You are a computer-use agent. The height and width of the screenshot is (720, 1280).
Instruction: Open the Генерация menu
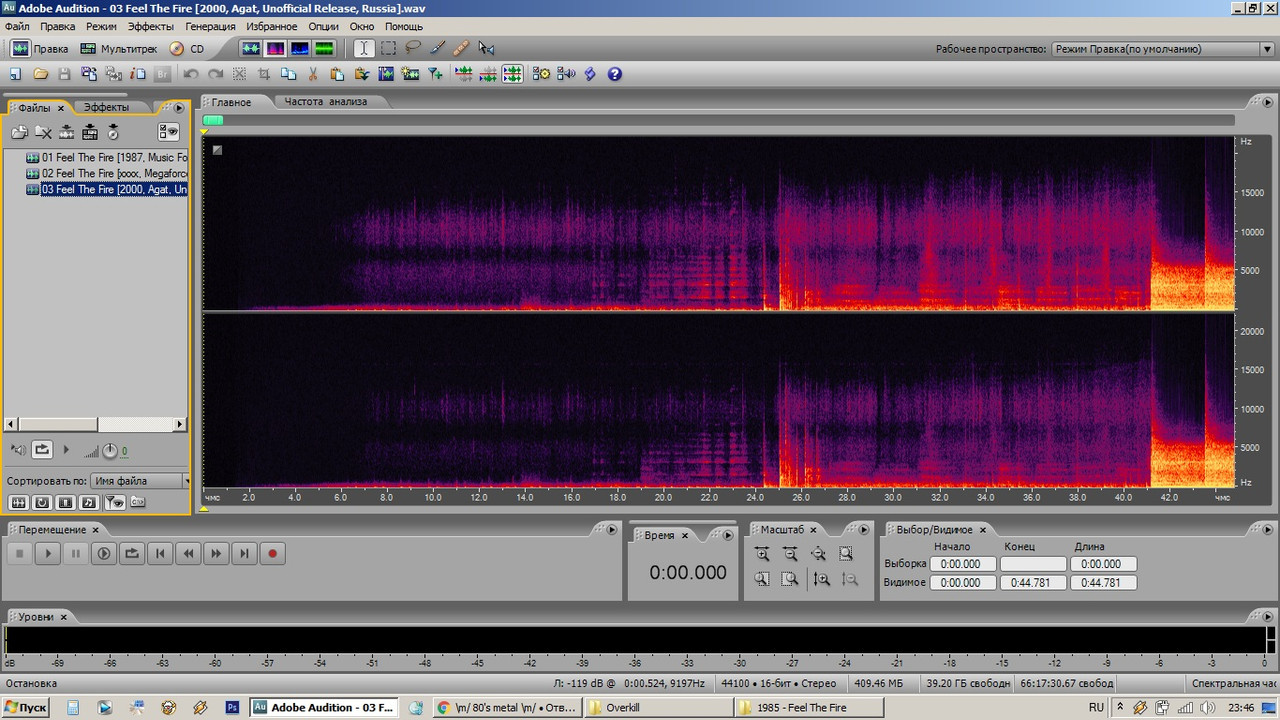point(210,26)
